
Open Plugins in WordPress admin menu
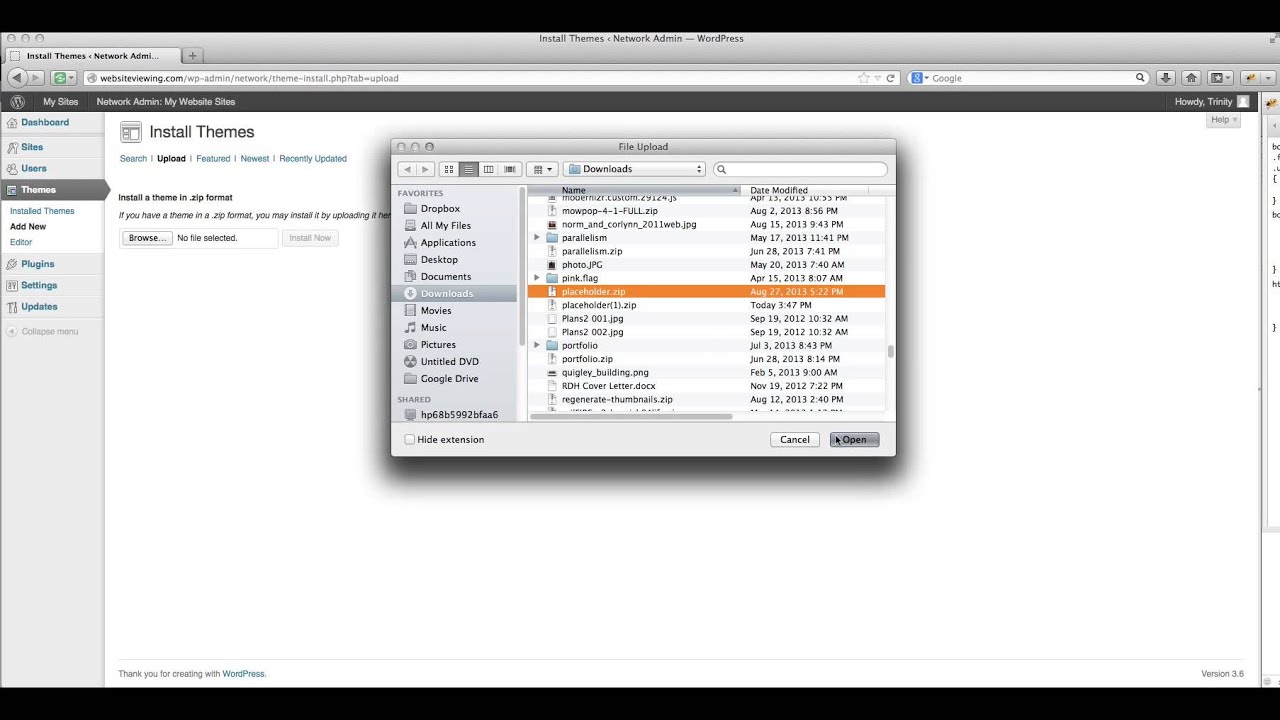point(38,264)
